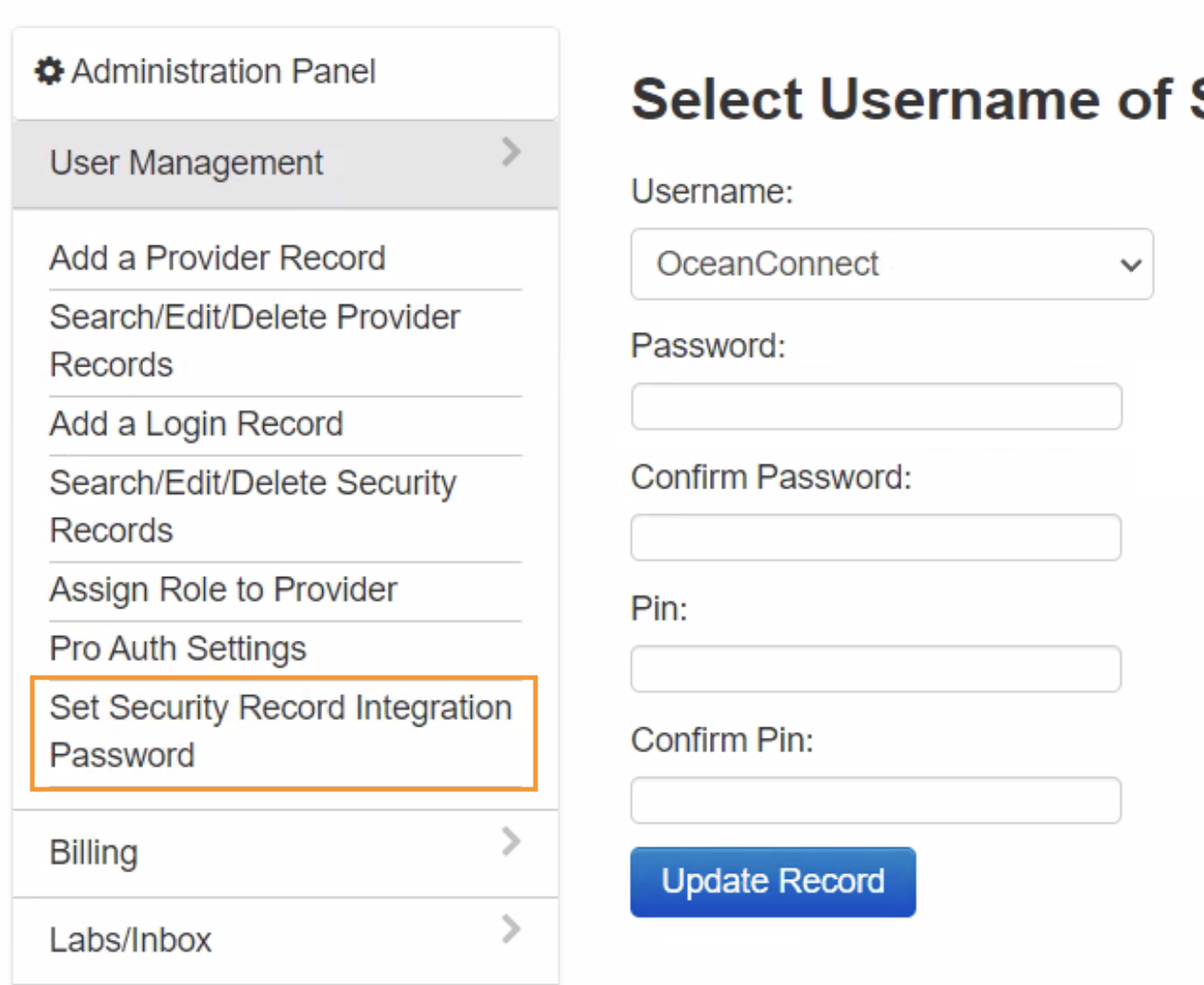
Task: Choose Assign Role to Provider
Action: pos(223,590)
